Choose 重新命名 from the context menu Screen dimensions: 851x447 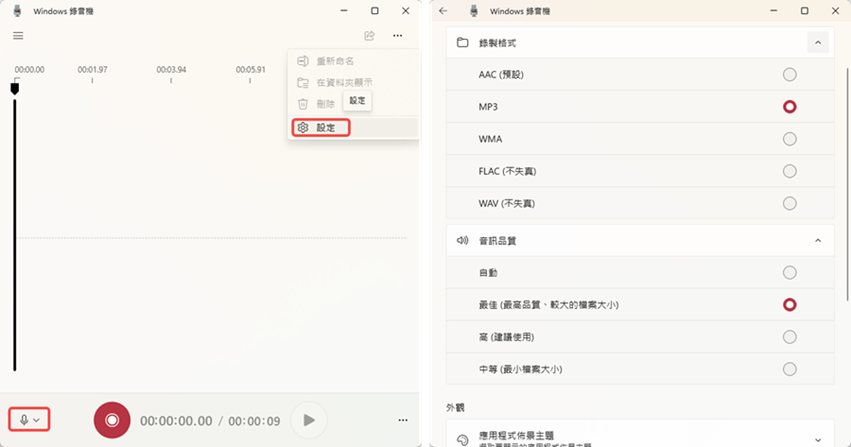[x=354, y=61]
